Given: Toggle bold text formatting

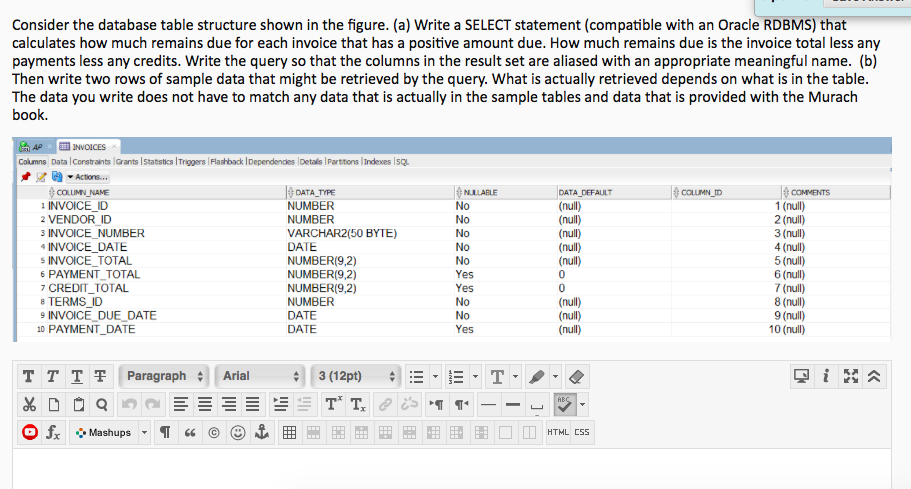Looking at the screenshot, I should click(28, 376).
